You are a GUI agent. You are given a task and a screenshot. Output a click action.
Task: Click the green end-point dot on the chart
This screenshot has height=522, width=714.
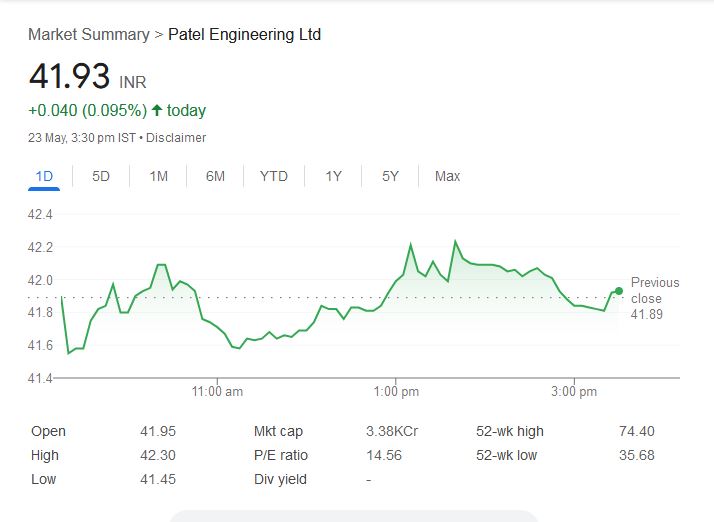619,291
